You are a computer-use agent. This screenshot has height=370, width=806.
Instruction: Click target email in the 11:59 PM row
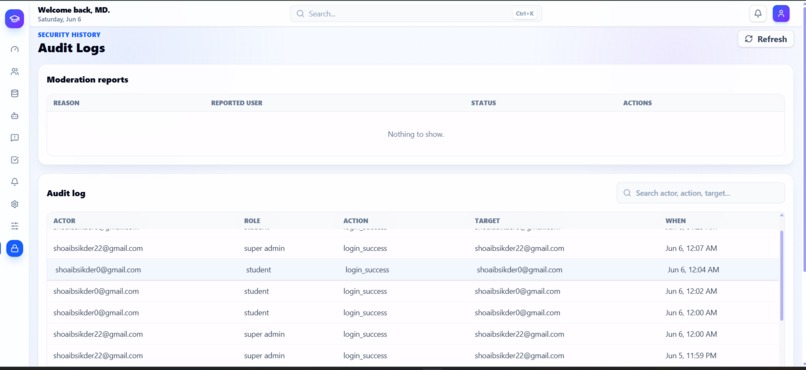coord(519,356)
